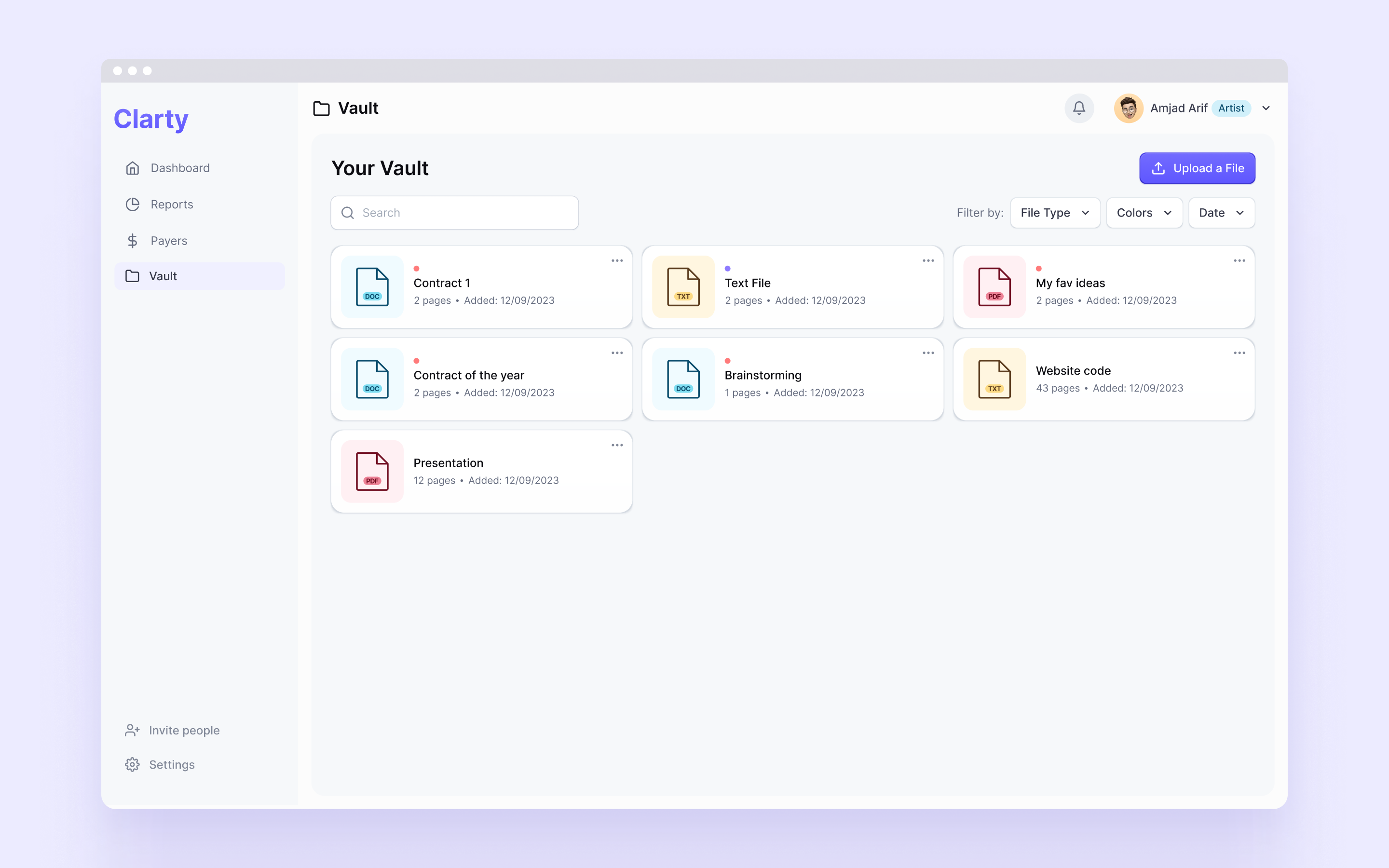Open the Date filter dropdown

point(1221,213)
